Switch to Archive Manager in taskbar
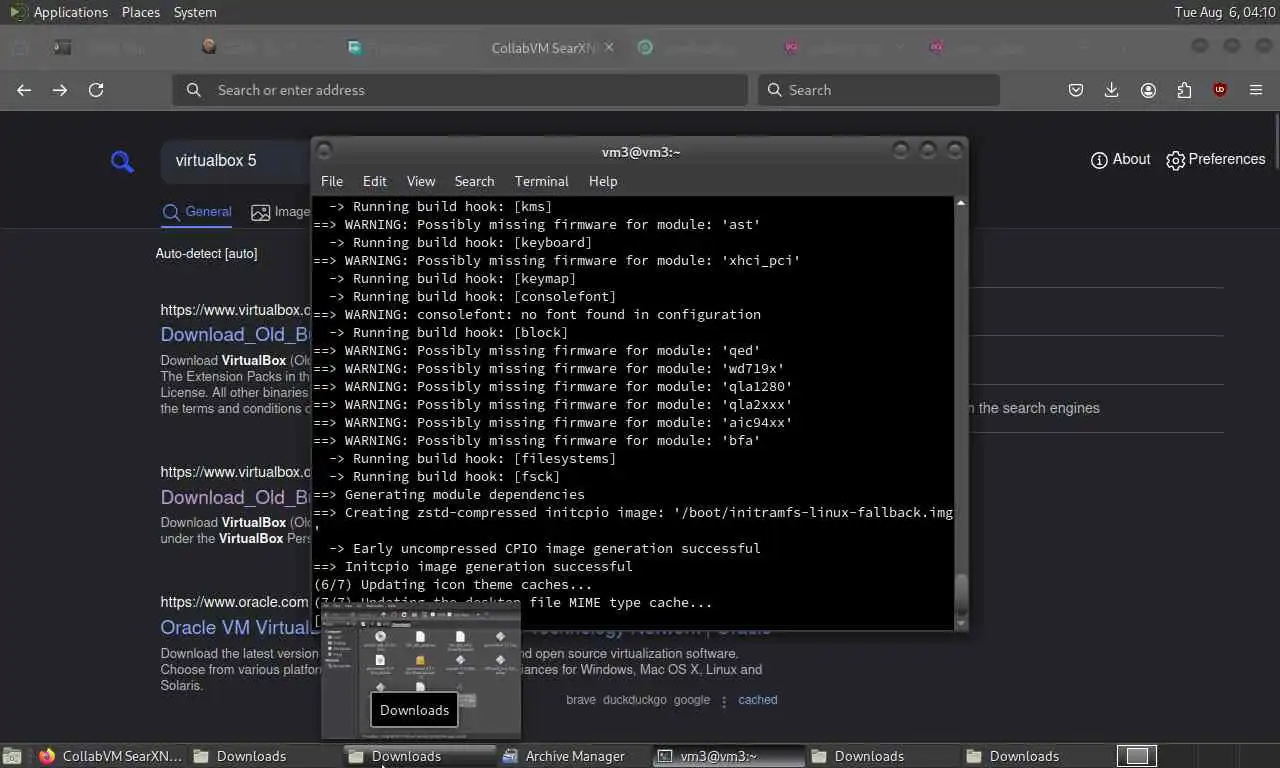This screenshot has height=768, width=1280. (x=575, y=756)
